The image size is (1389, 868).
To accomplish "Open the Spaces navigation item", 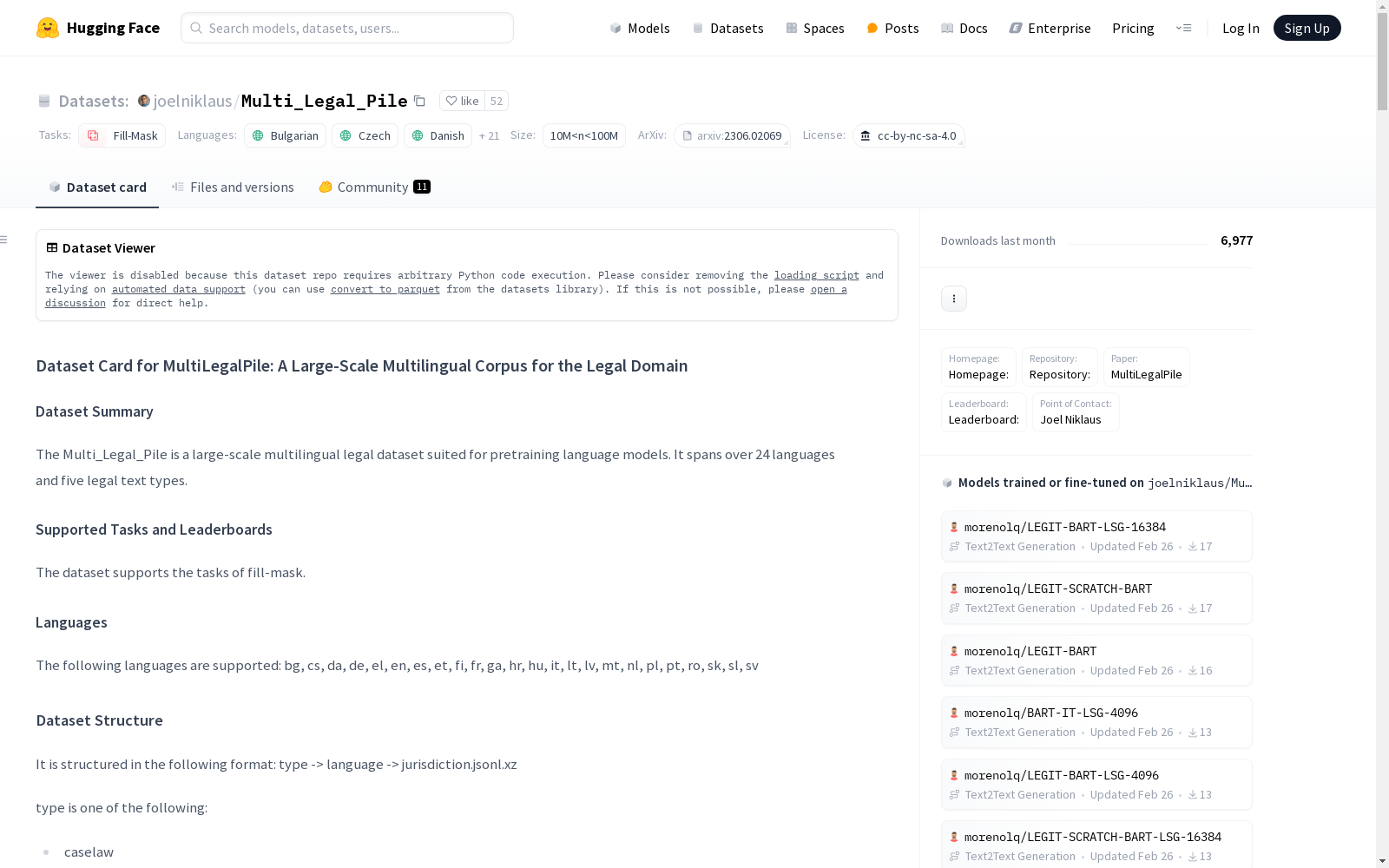I will coord(815,28).
